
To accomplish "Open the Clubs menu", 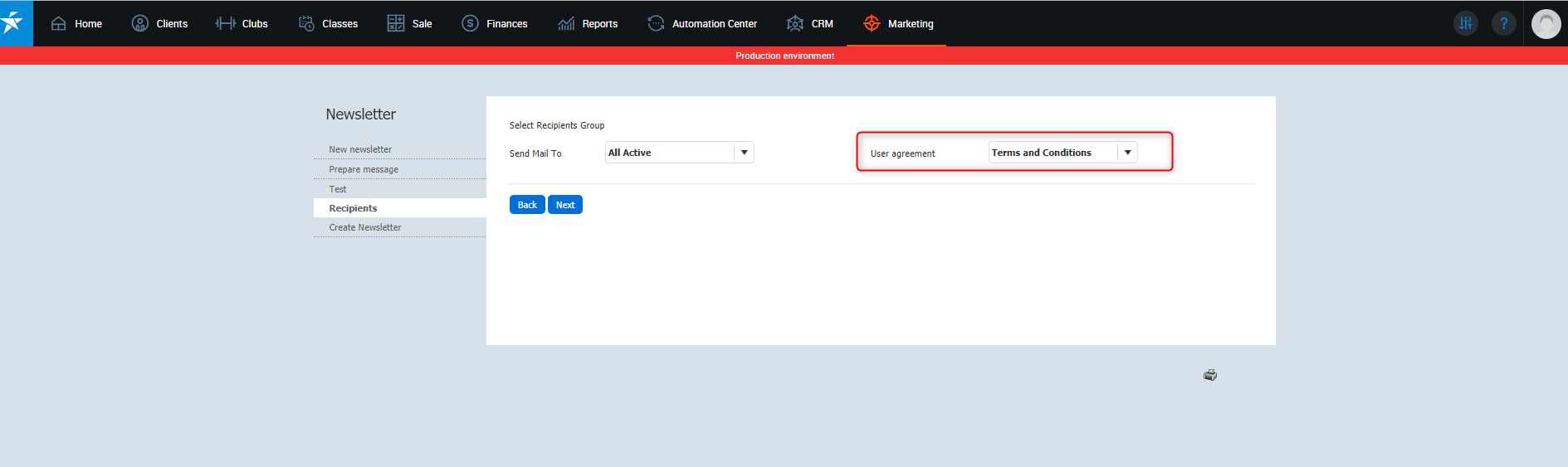I will [x=242, y=23].
